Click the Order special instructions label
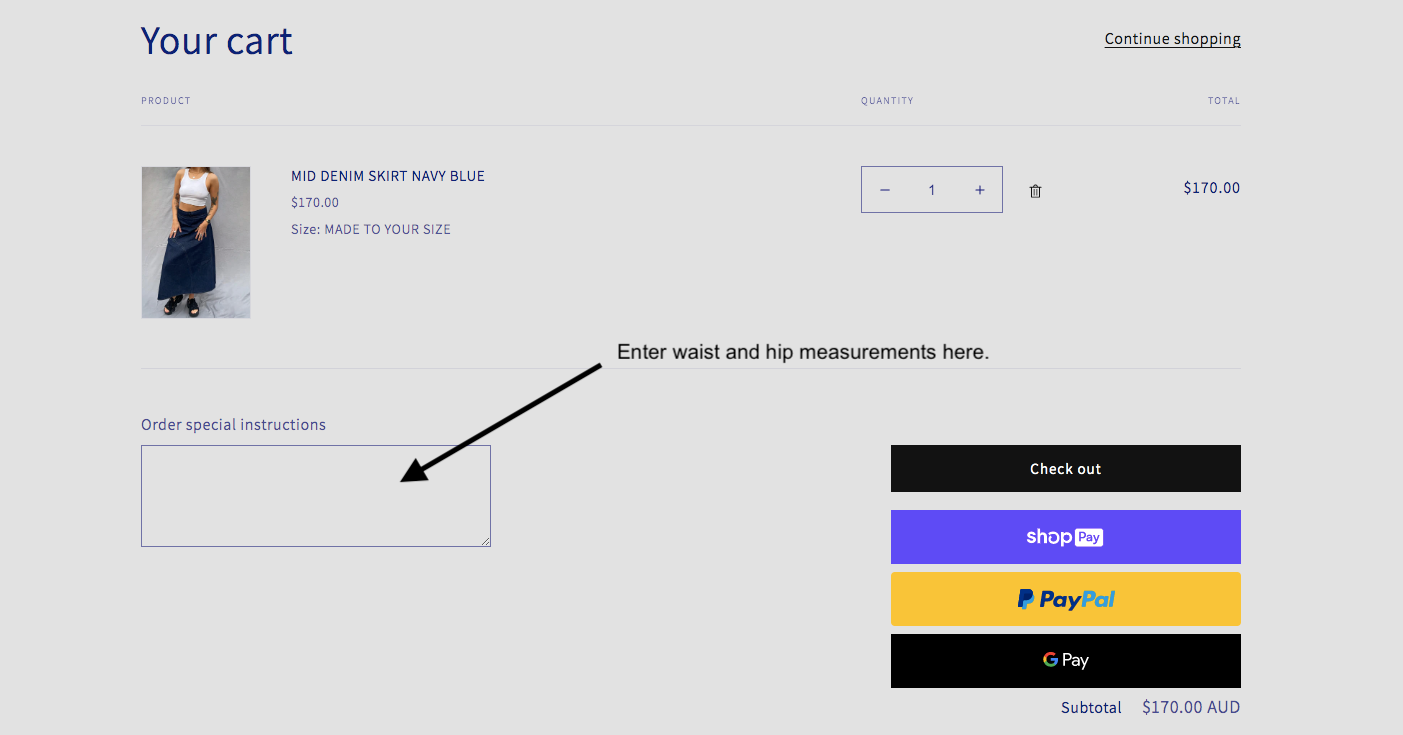Image resolution: width=1403 pixels, height=735 pixels. click(233, 425)
